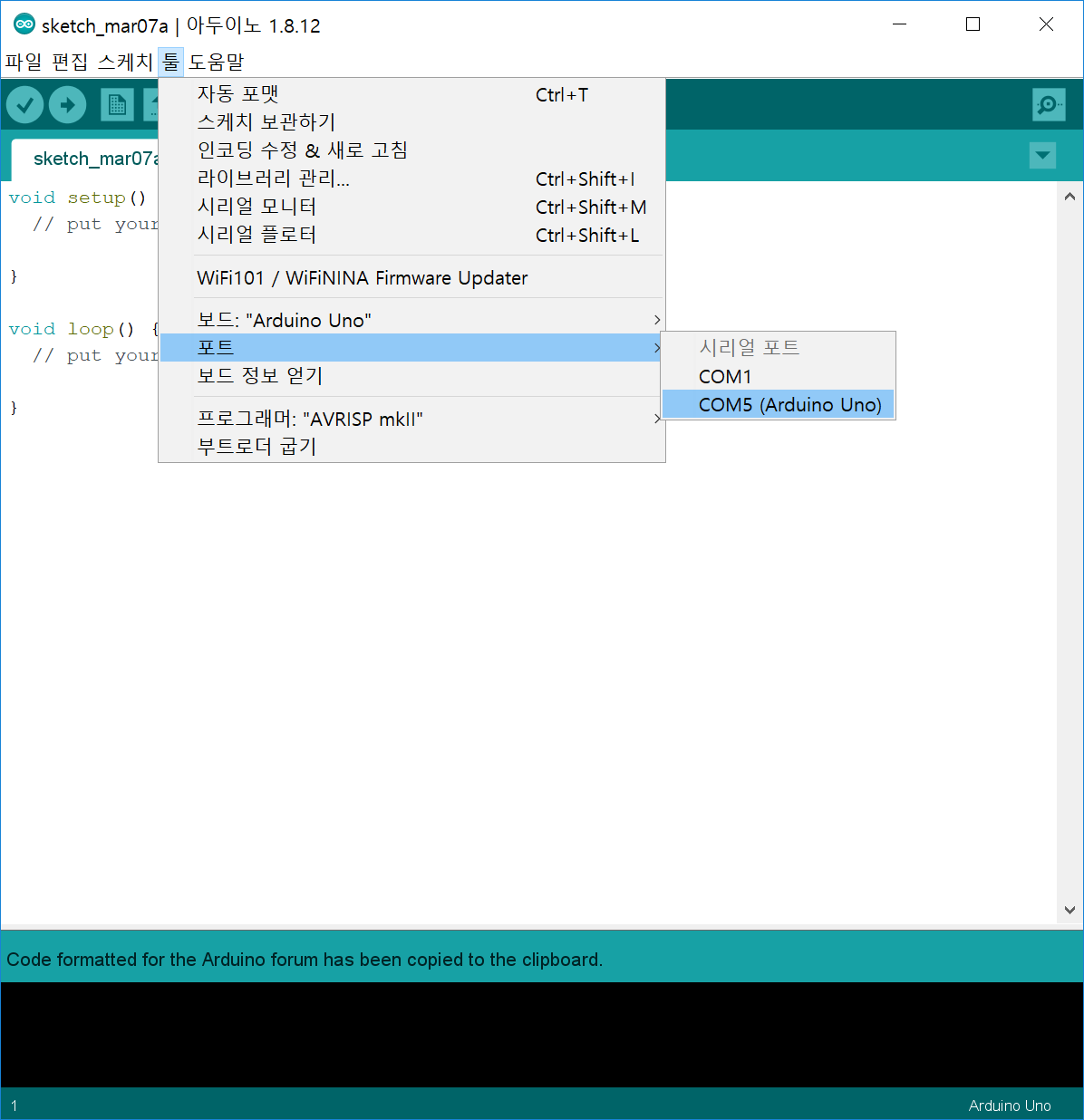
Task: Click the New sketch icon
Action: 117,105
